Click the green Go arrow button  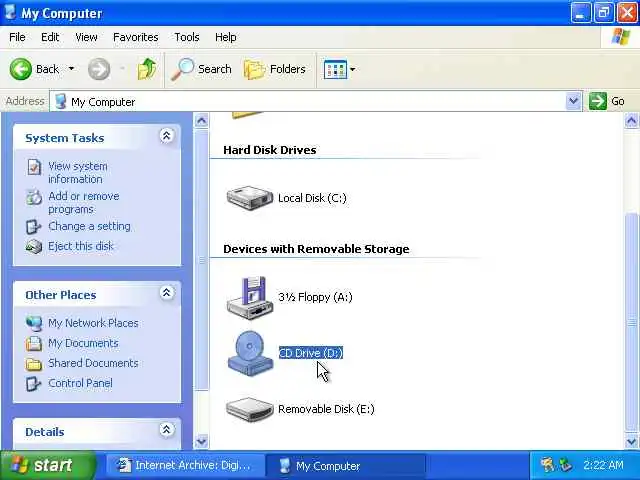pyautogui.click(x=598, y=101)
